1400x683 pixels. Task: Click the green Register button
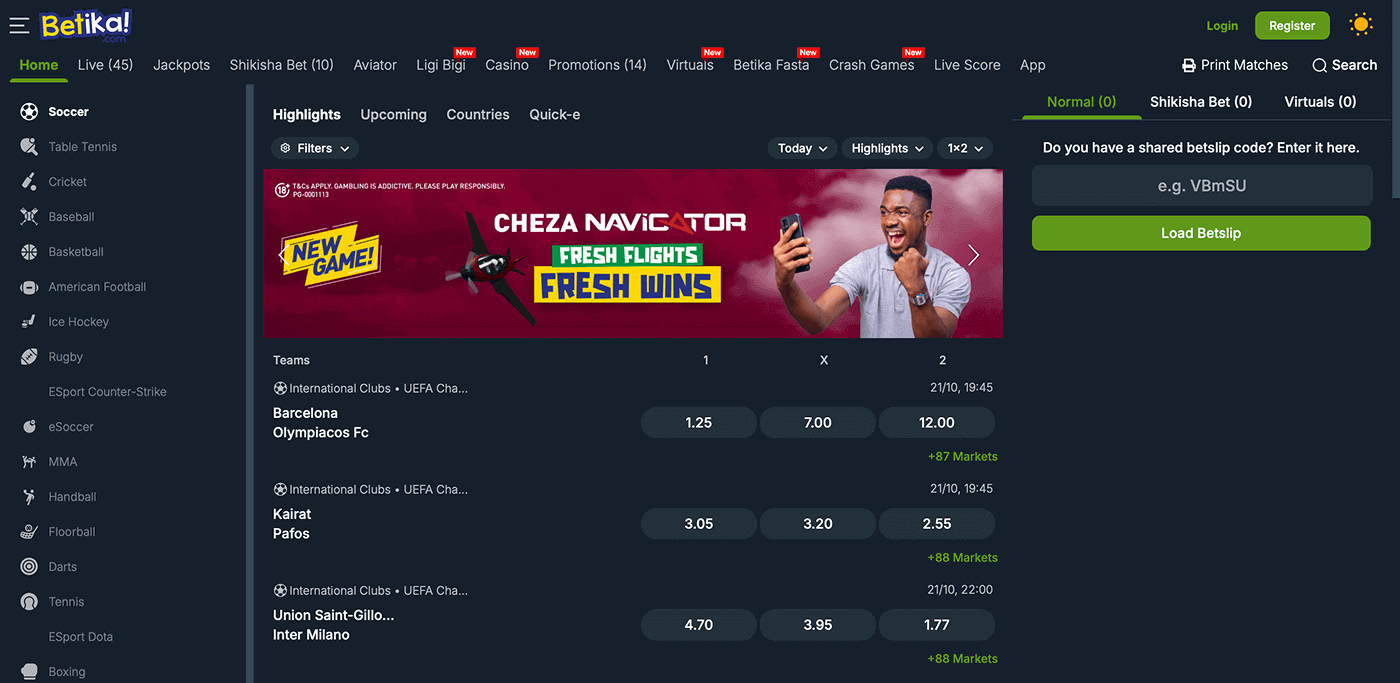coord(1292,26)
